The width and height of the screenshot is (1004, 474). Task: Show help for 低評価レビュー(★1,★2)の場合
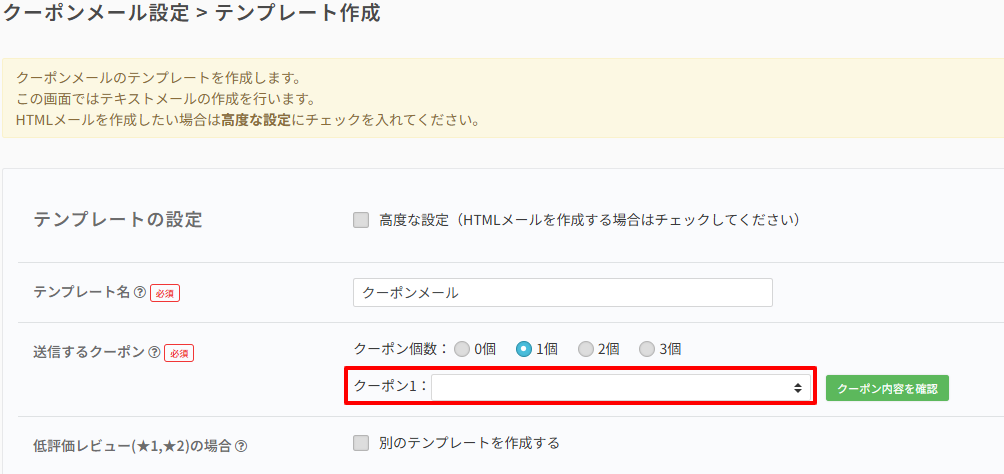pos(241,446)
